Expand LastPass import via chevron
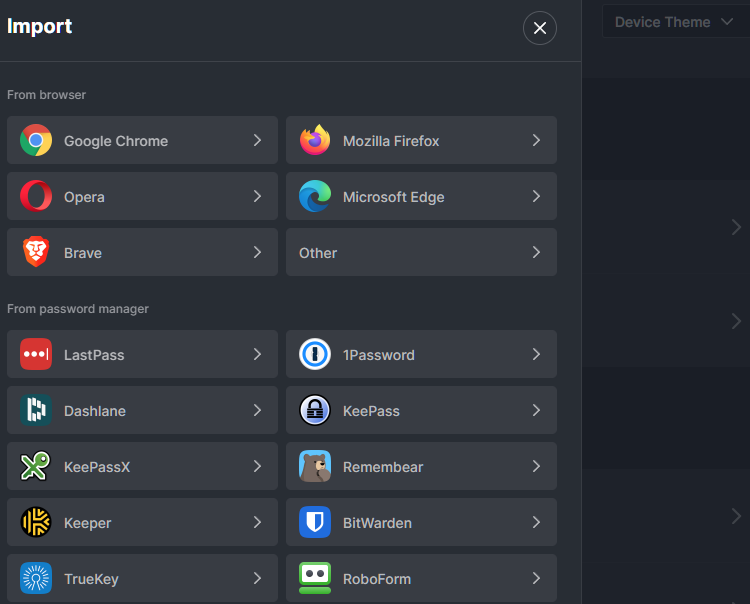This screenshot has height=604, width=750. click(257, 354)
